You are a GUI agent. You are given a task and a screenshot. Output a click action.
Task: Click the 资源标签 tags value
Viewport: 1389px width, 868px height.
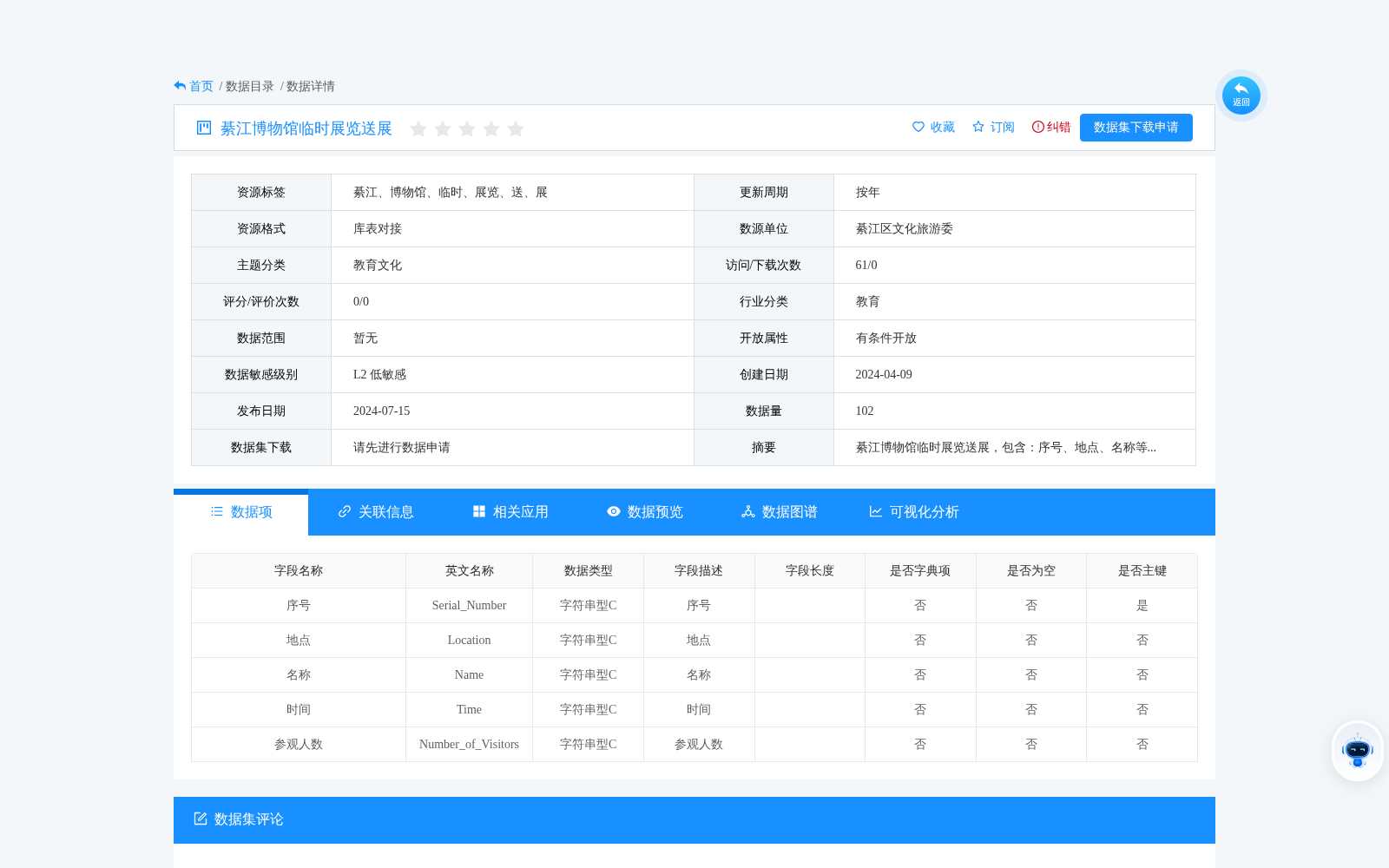pyautogui.click(x=450, y=192)
